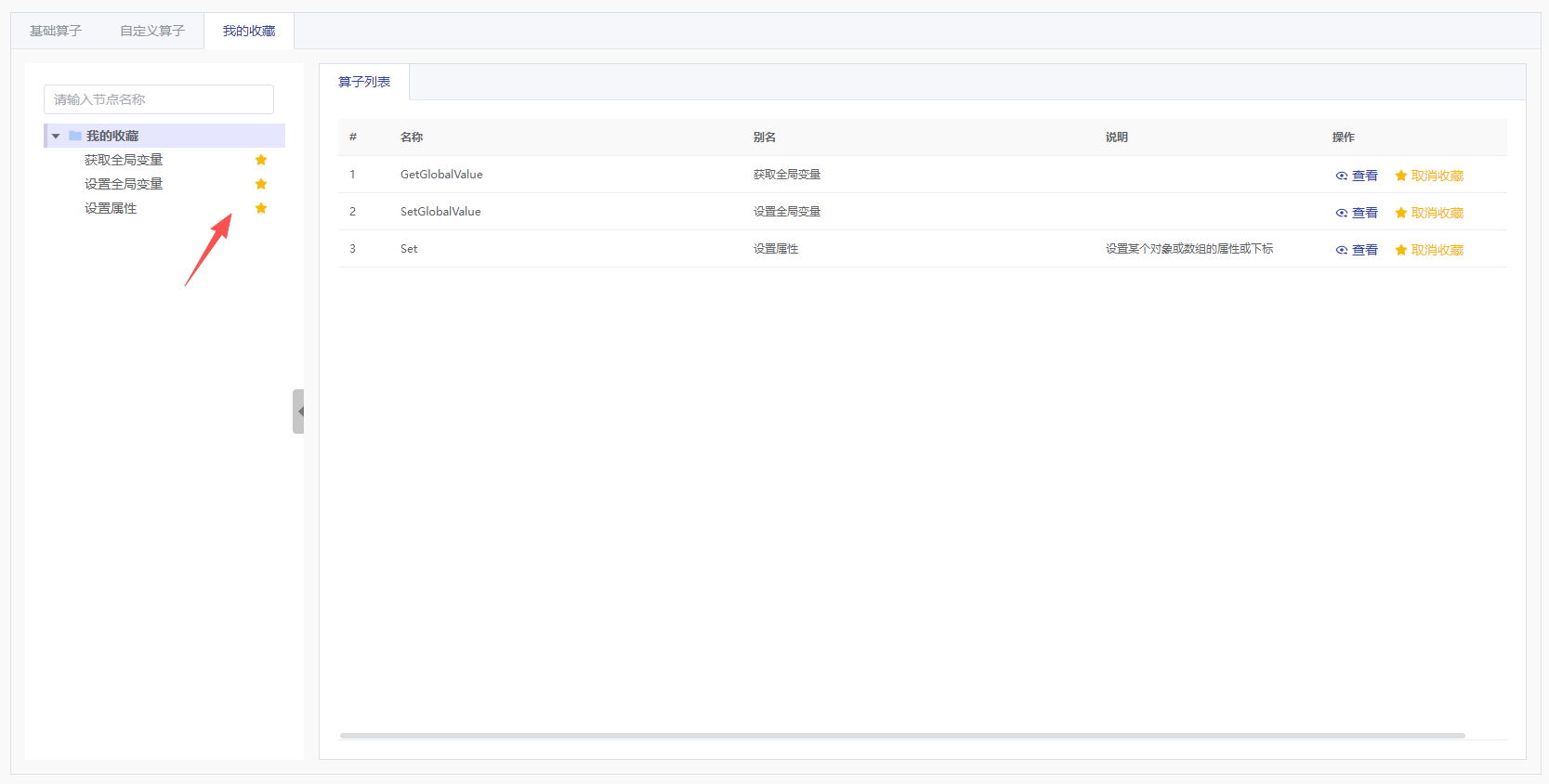Viewport: 1549px width, 784px height.
Task: Click the eye icon in SetGlobalValue row
Action: (1341, 213)
